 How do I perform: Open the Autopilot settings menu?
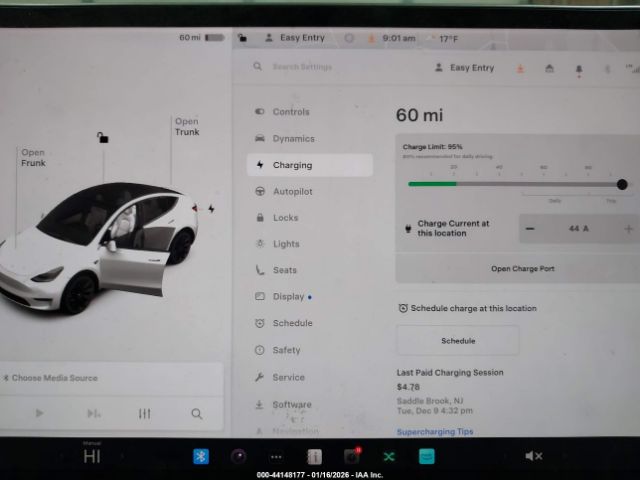click(x=292, y=191)
